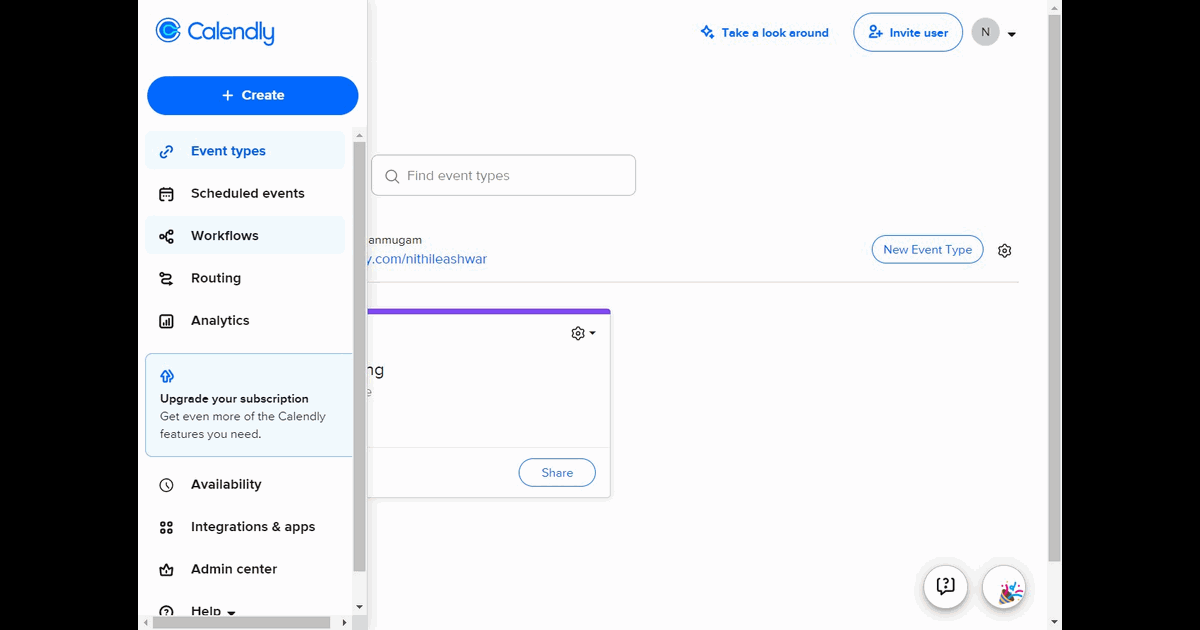Click the sparkle icon beside Take a look around
This screenshot has width=1200, height=630.
click(x=708, y=32)
